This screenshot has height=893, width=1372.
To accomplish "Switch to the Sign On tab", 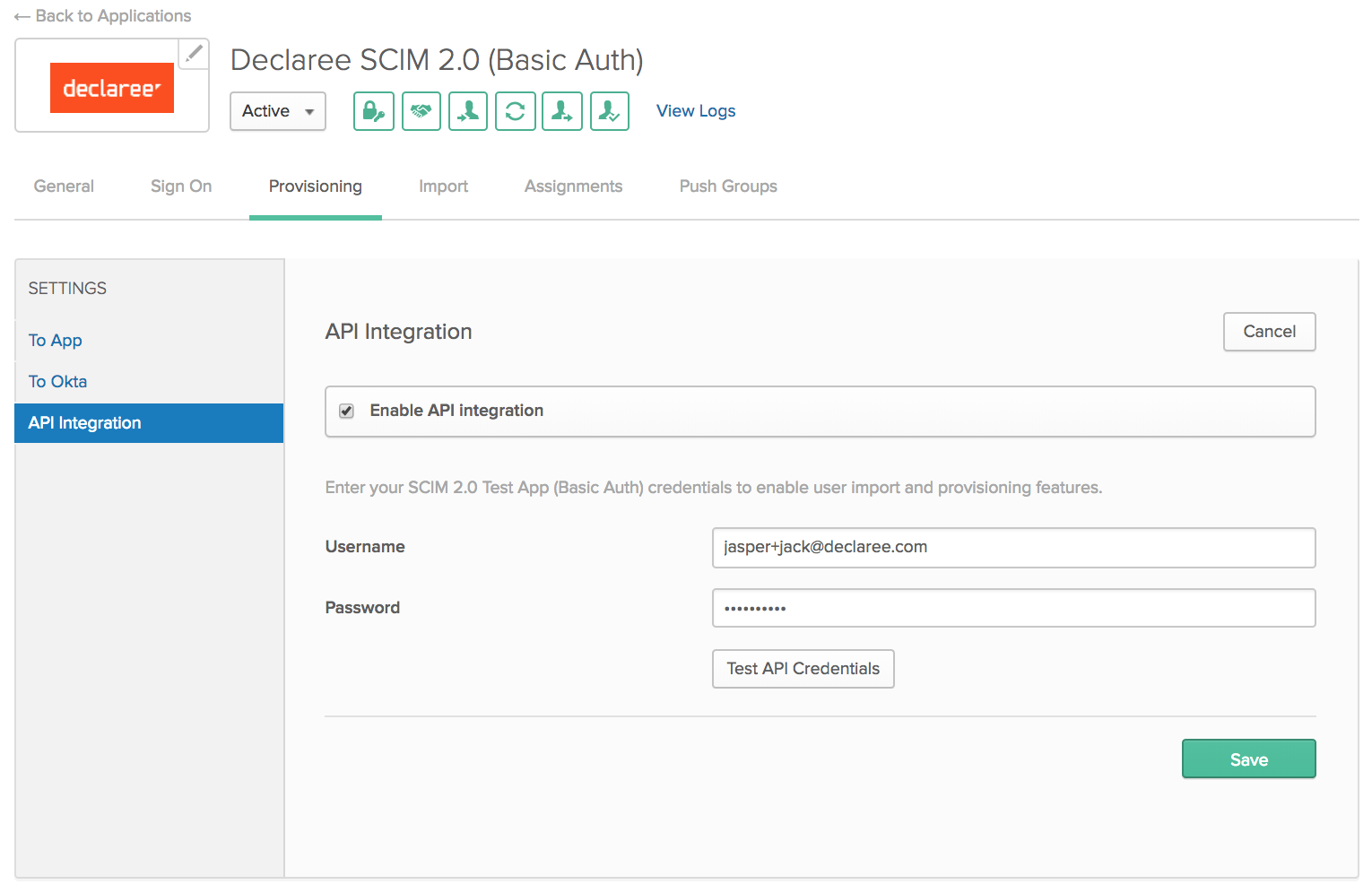I will pos(181,186).
